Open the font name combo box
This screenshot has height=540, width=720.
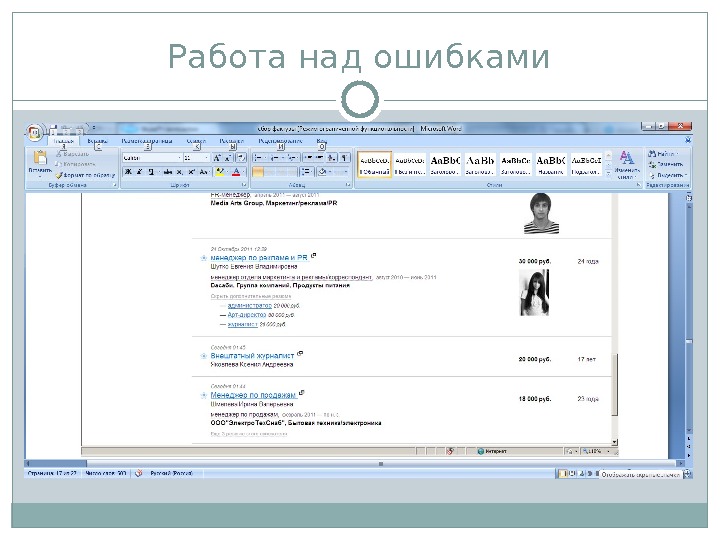(x=152, y=158)
